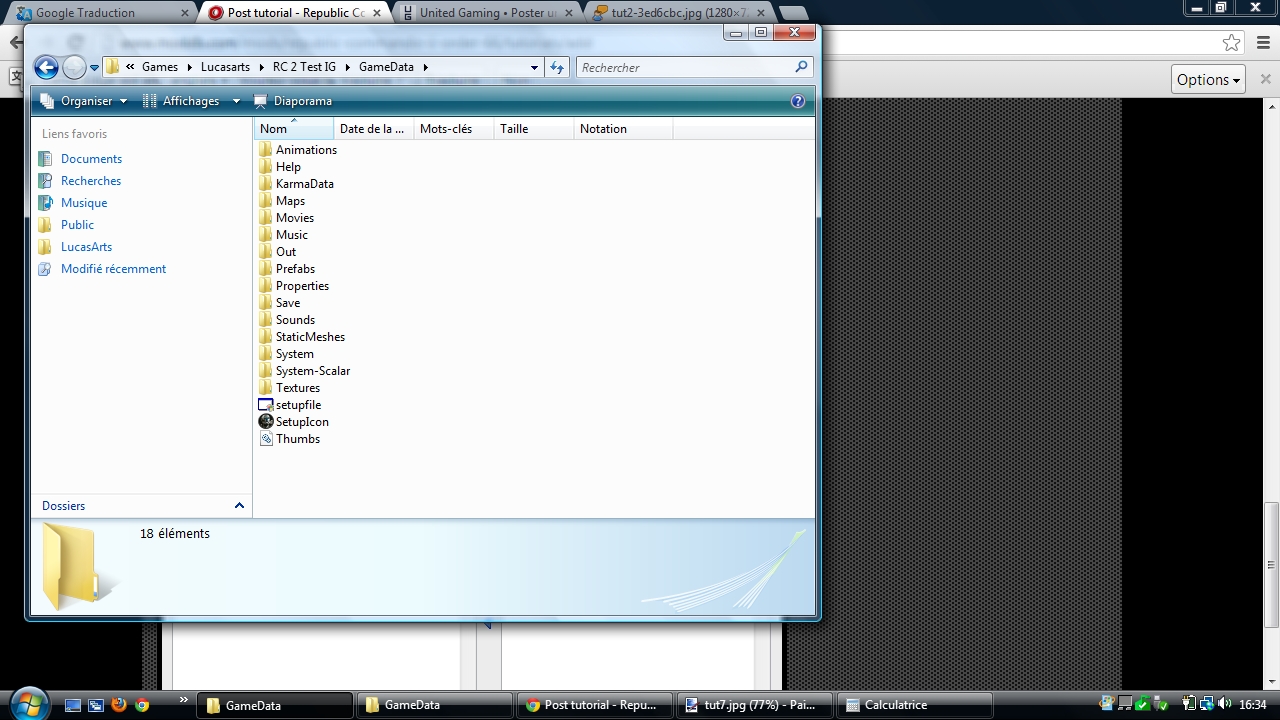Sort by the Nom column header
Image resolution: width=1280 pixels, height=720 pixels.
(x=294, y=129)
